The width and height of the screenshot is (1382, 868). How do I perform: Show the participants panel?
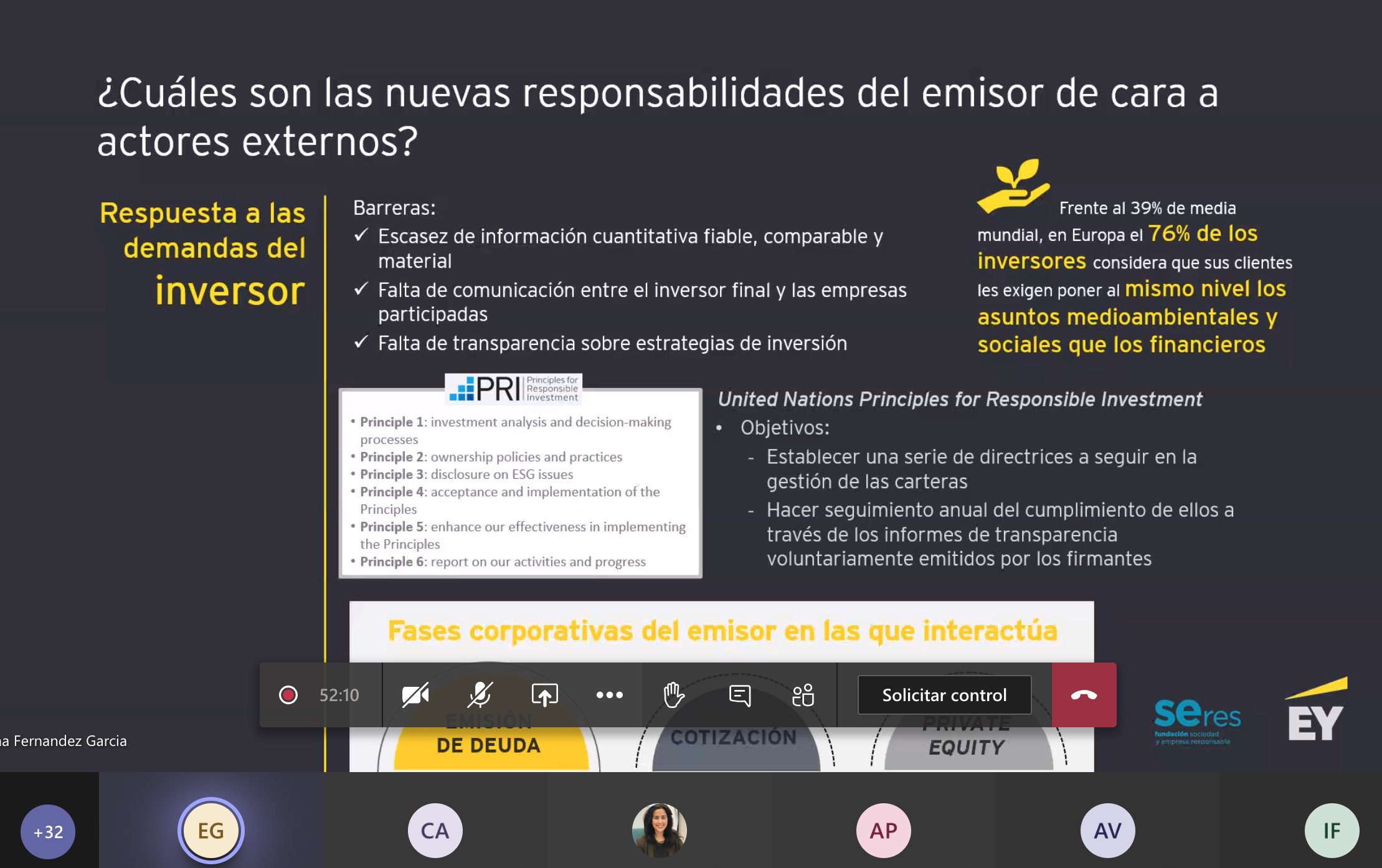tap(803, 695)
